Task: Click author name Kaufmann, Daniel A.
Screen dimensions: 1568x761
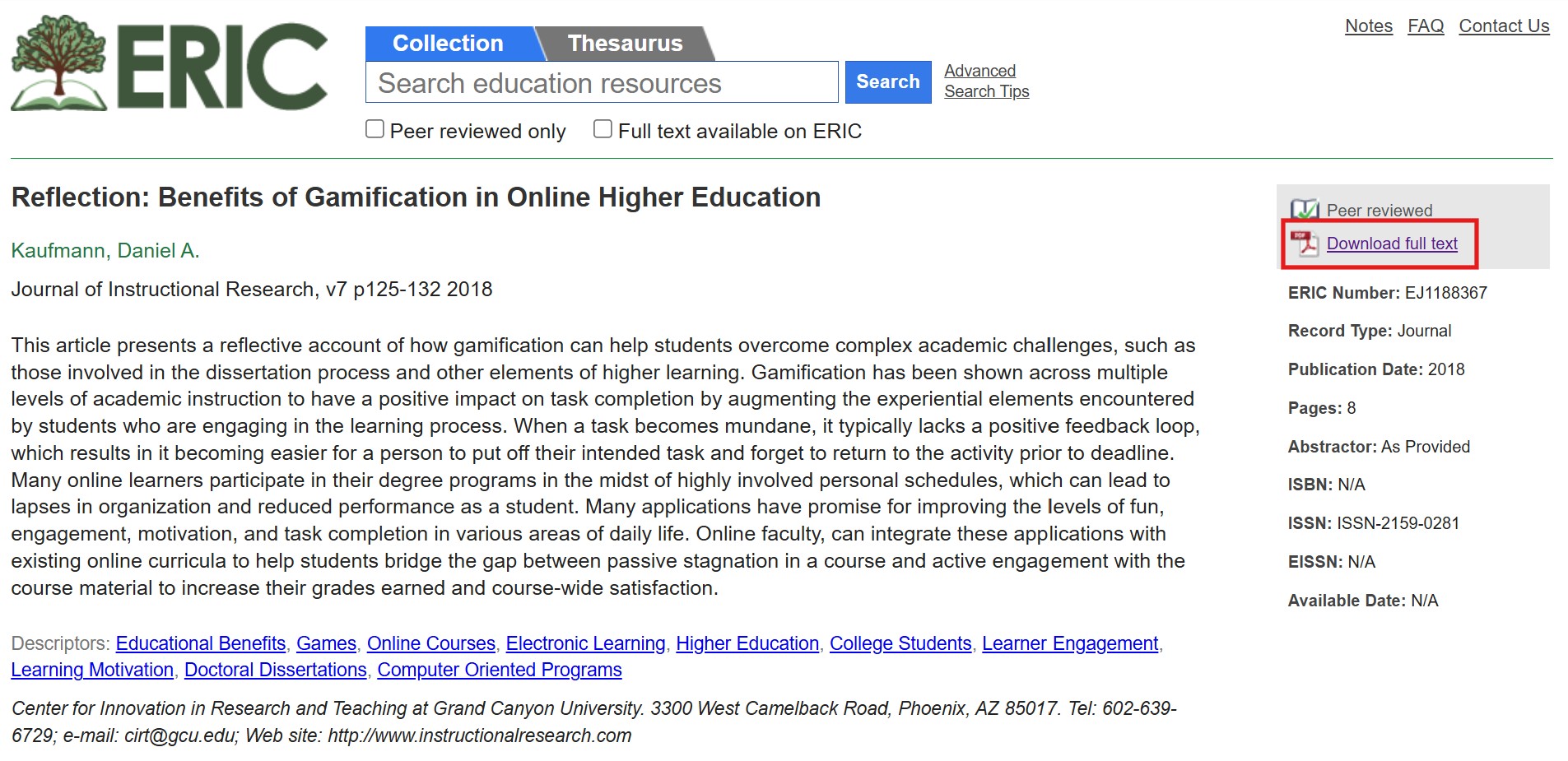Action: pos(105,251)
